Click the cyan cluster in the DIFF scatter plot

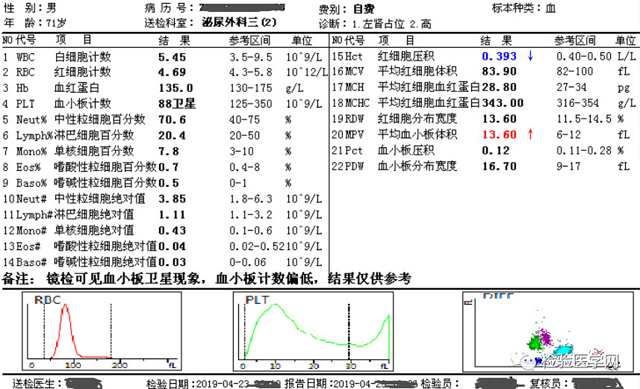563,350
